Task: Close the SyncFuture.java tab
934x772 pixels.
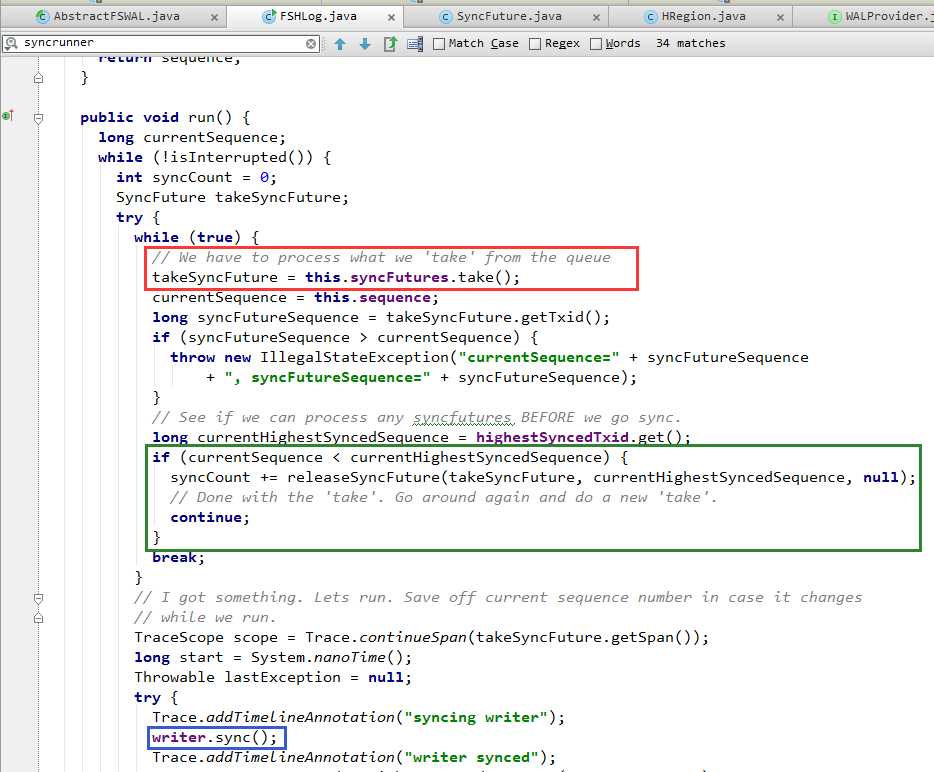Action: tap(596, 18)
